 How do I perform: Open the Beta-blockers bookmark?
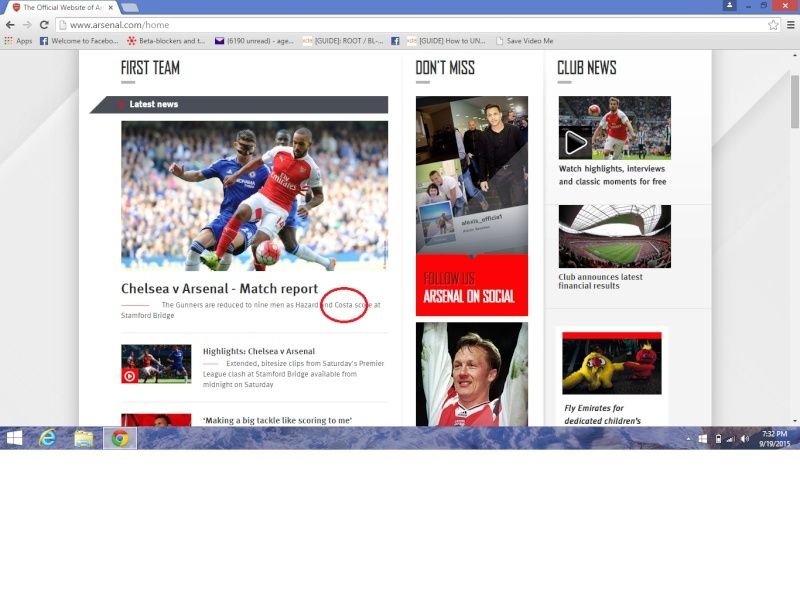point(166,41)
